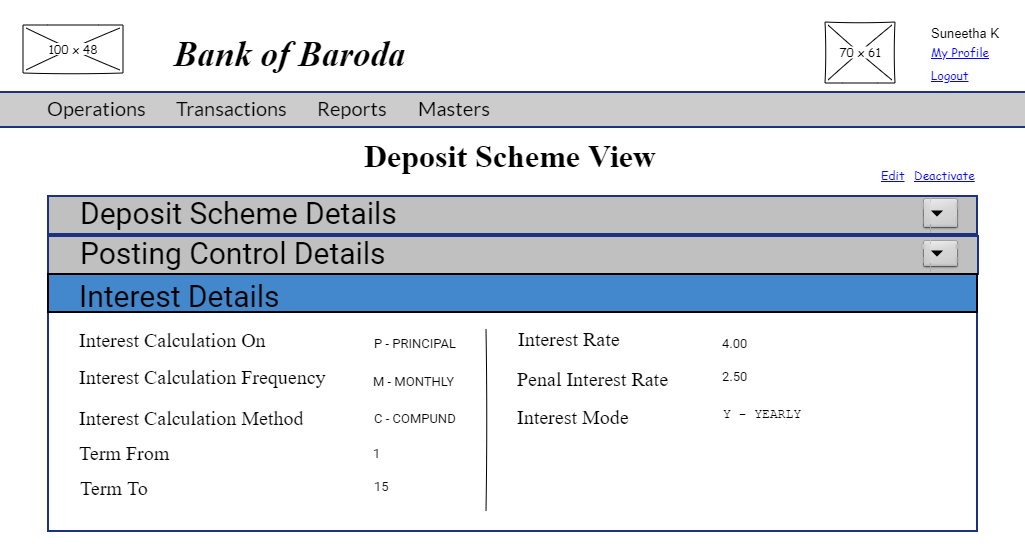Image resolution: width=1025 pixels, height=545 pixels.
Task: Open the Reports menu
Action: click(x=352, y=109)
